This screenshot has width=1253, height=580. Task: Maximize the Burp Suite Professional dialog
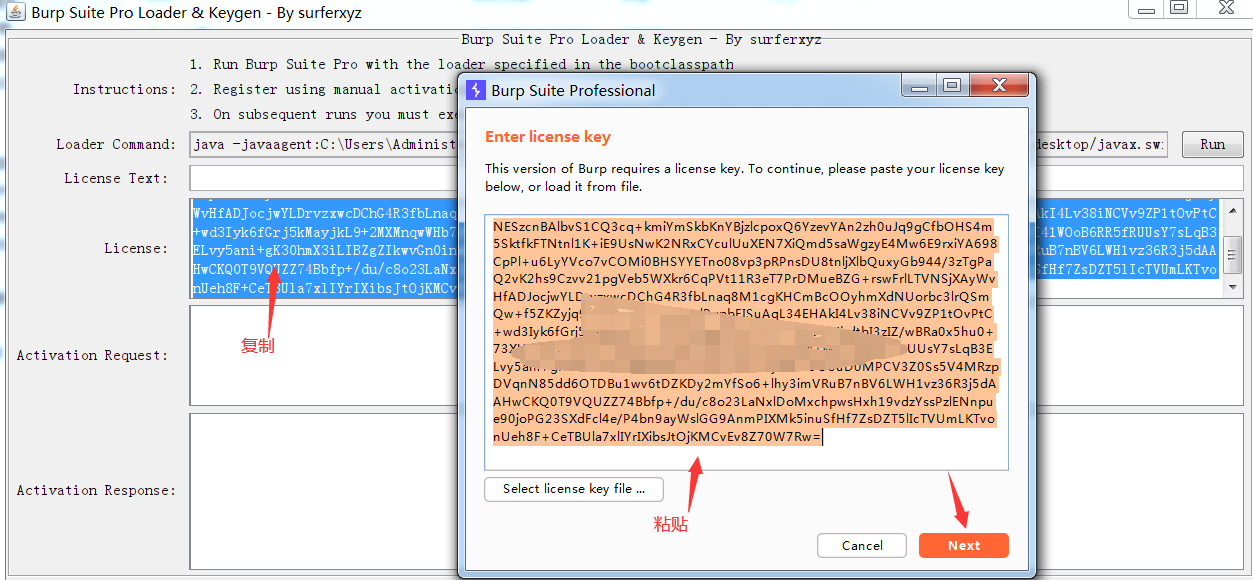tap(951, 86)
